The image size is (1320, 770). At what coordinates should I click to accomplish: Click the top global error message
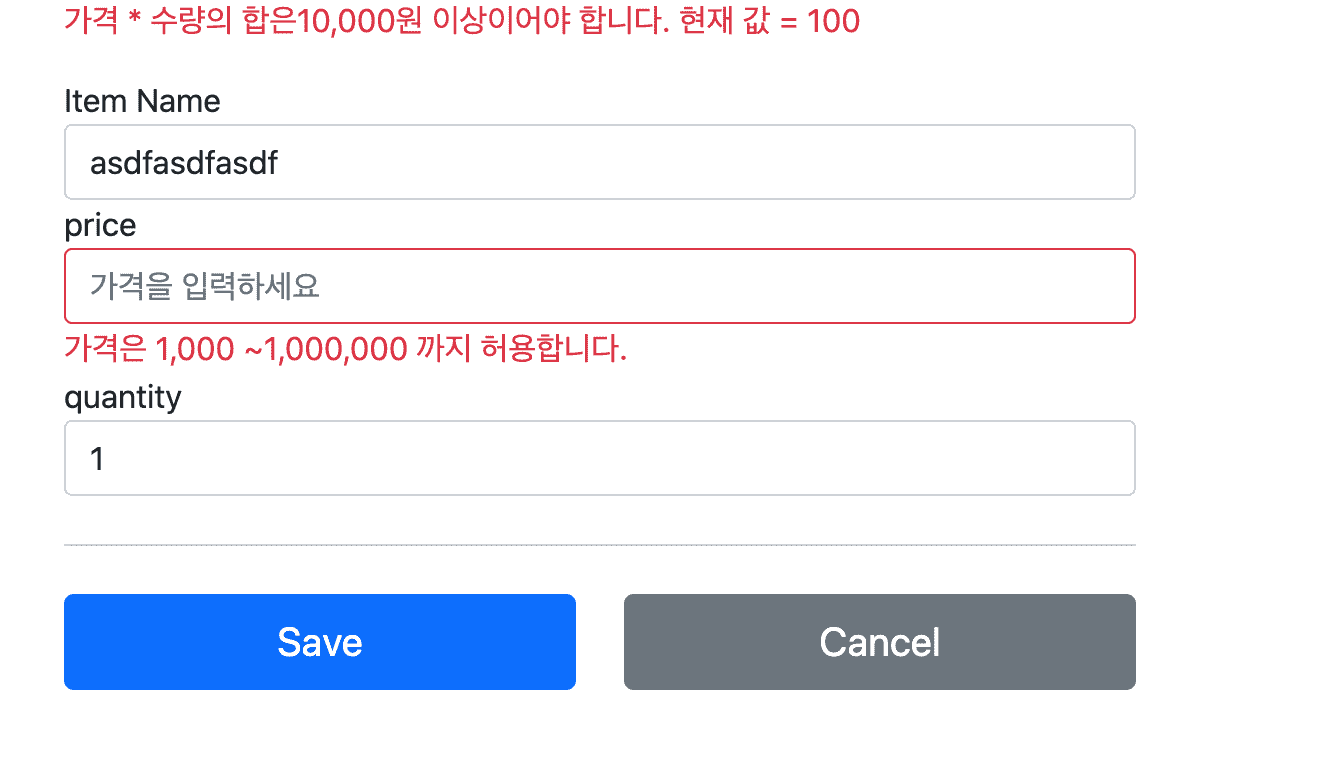click(x=462, y=21)
